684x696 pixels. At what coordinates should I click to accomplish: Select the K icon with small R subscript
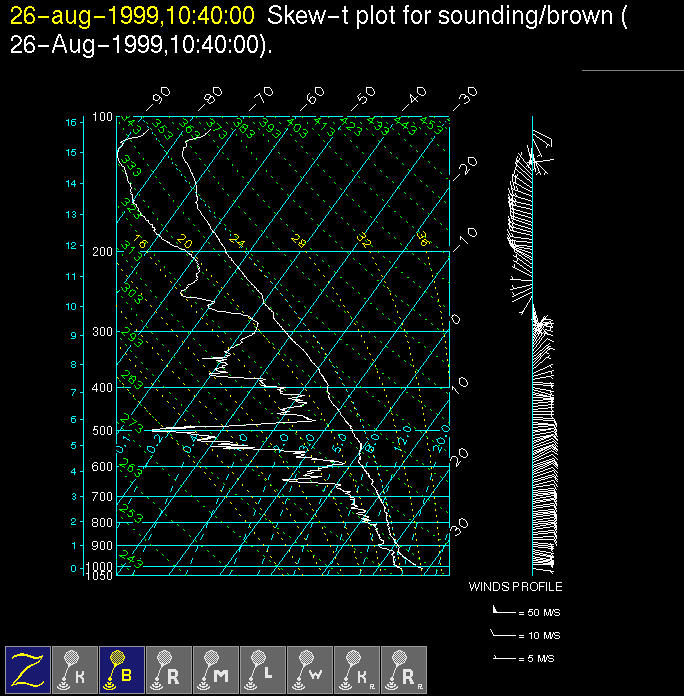(x=357, y=670)
